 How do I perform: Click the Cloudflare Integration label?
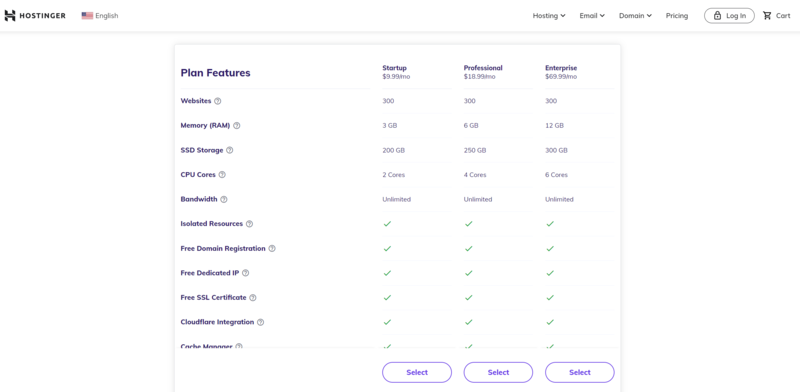coord(217,322)
